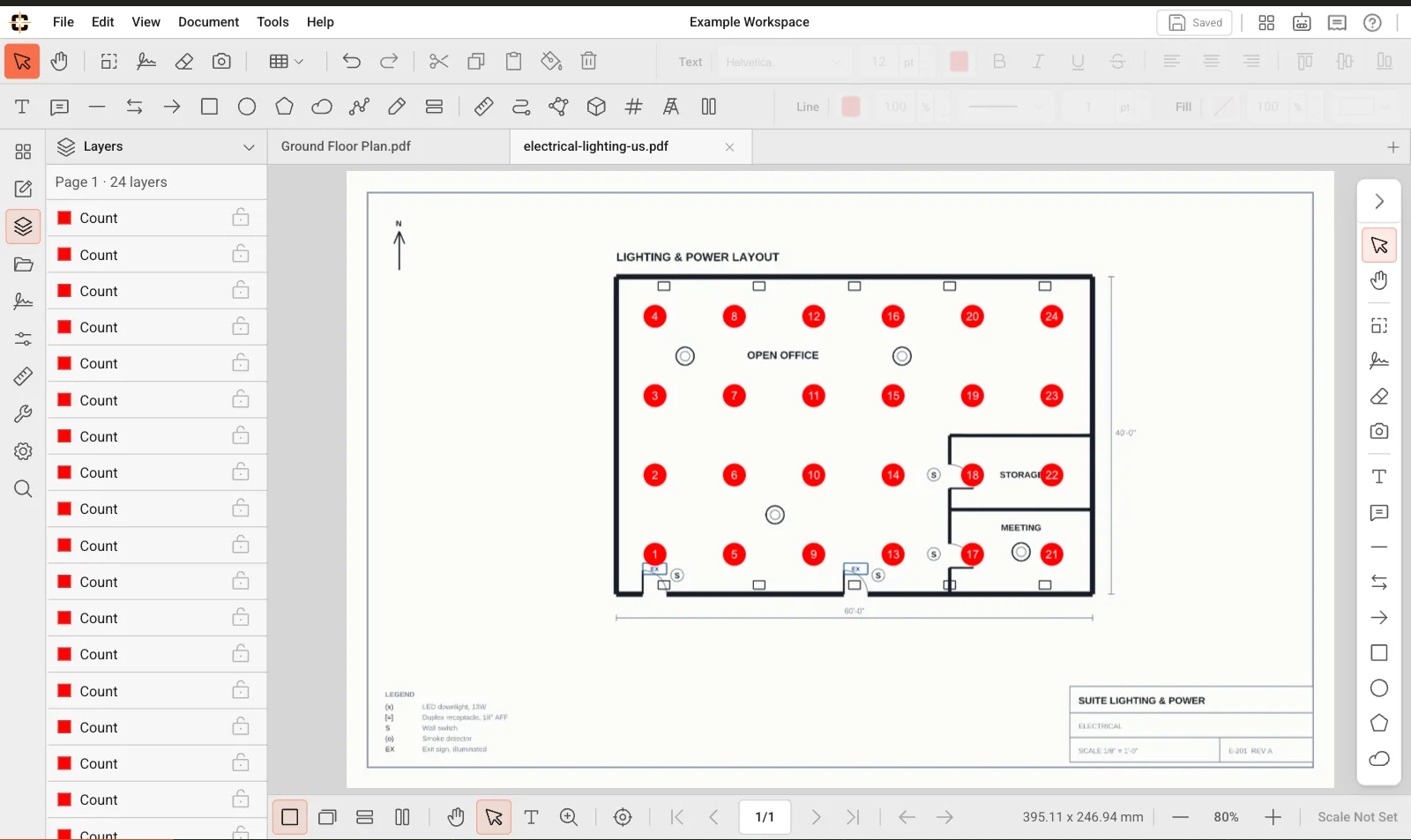Toggle lock on the seventh Count layer
1411x840 pixels.
[240, 436]
